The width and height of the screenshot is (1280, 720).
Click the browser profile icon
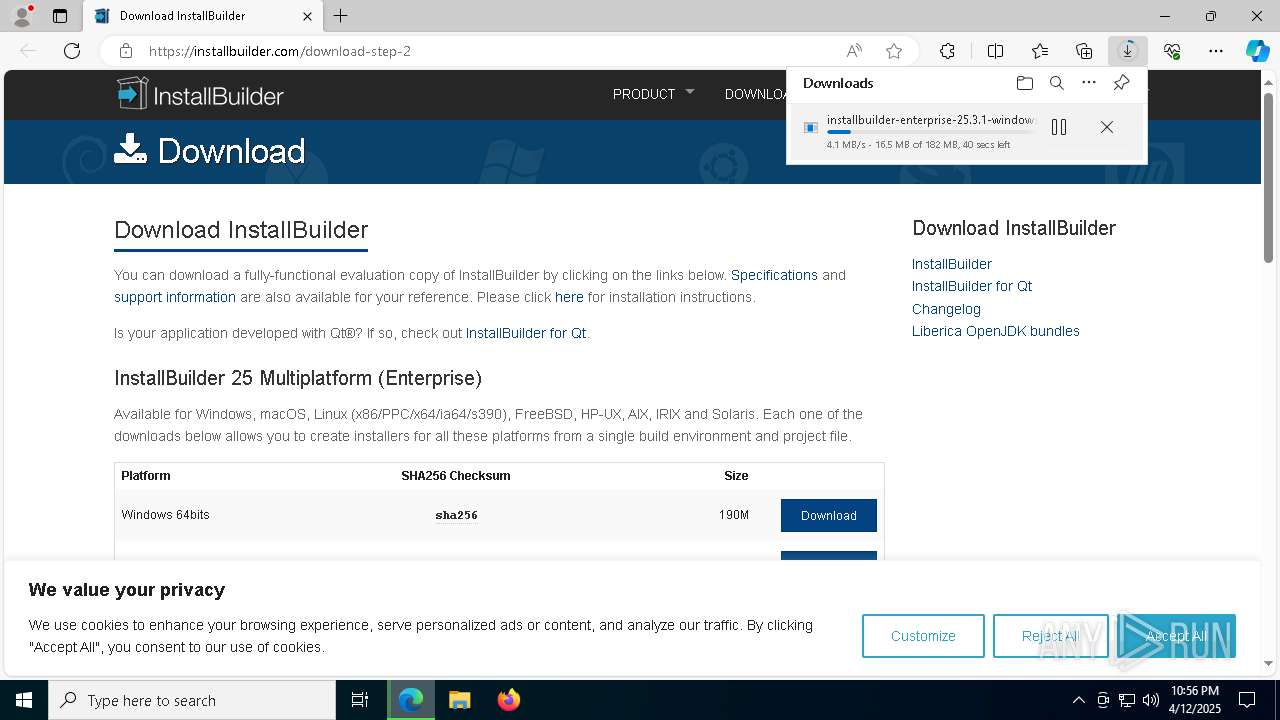pos(22,16)
